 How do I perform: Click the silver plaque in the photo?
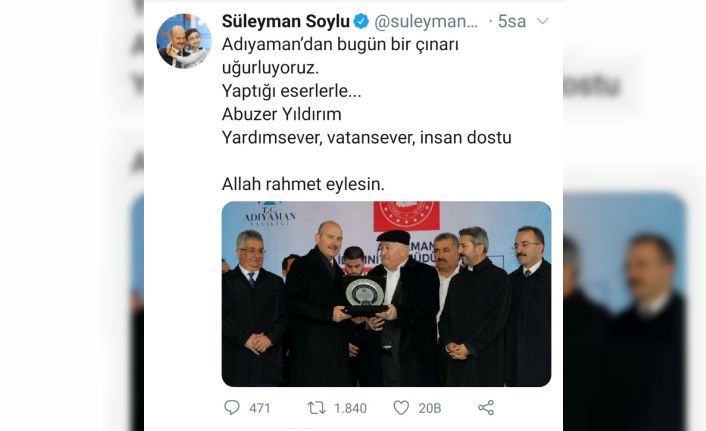coord(365,296)
